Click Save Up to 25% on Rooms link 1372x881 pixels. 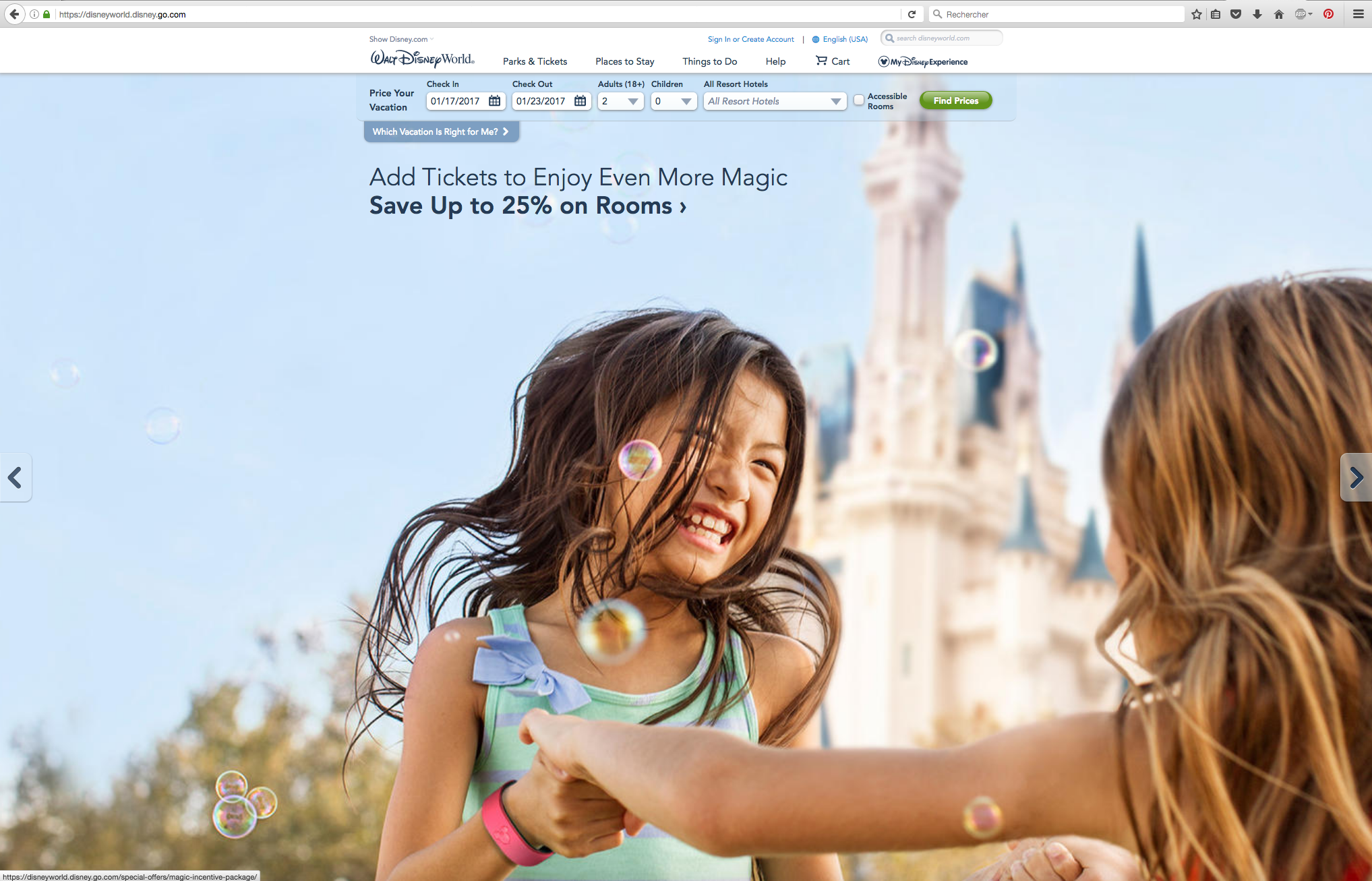(528, 206)
